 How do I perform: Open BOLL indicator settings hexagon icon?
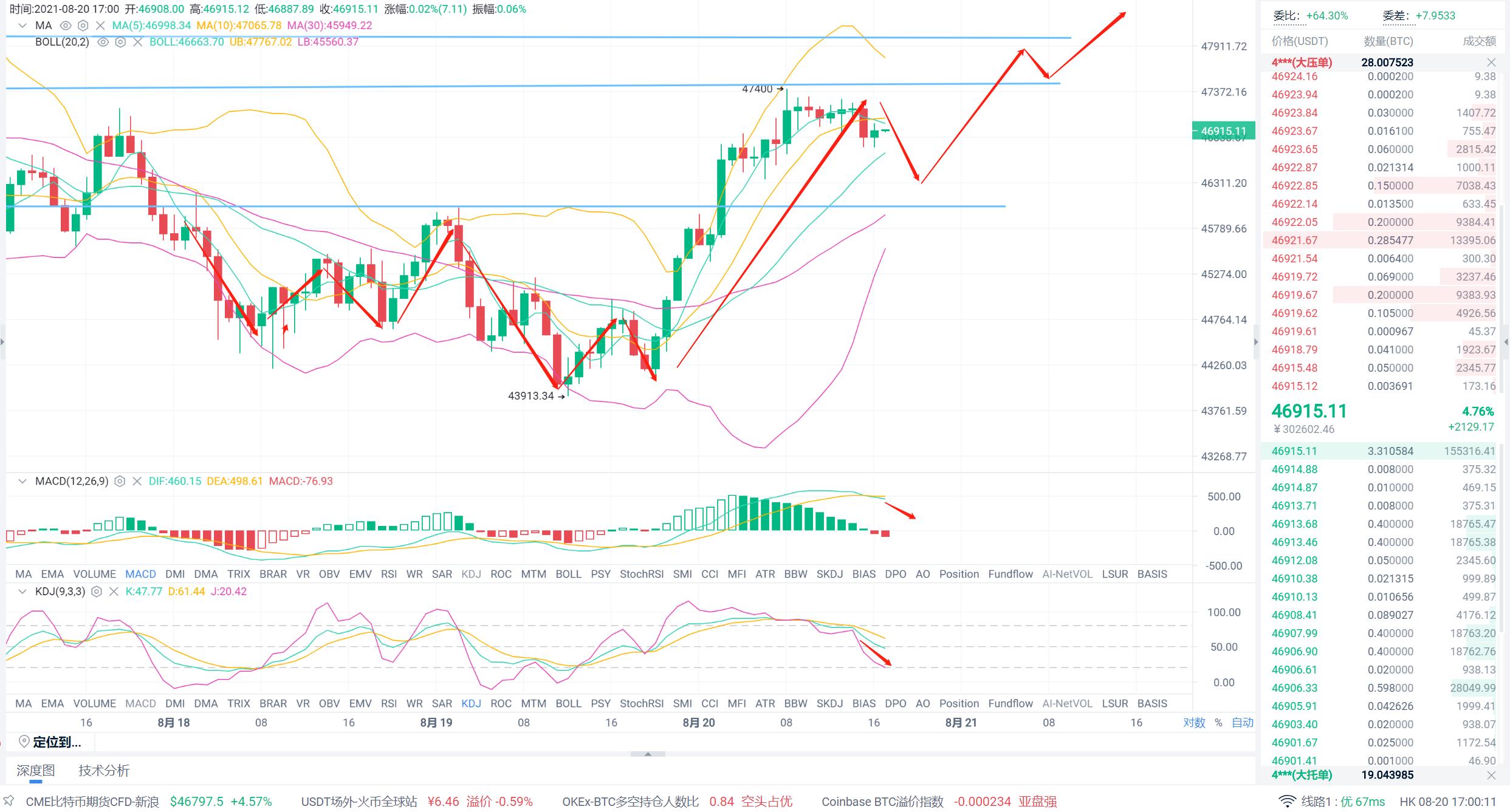[x=120, y=42]
